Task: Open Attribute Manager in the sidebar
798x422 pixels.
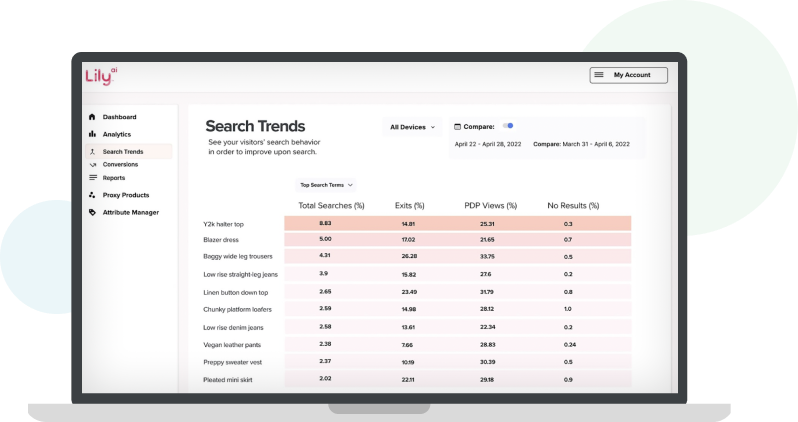Action: coord(131,212)
